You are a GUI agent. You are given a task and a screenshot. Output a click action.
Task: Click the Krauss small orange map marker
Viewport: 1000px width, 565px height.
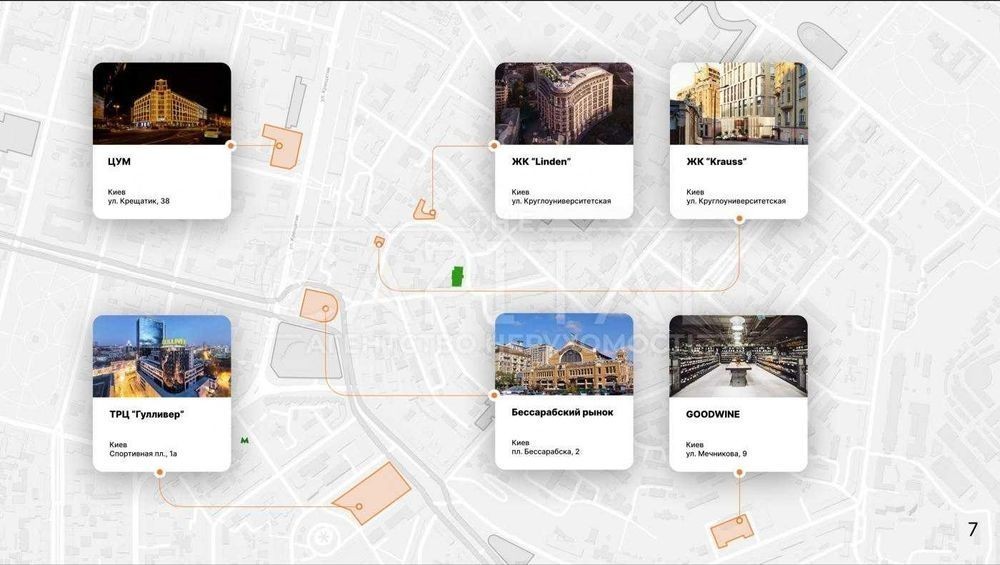coord(379,242)
